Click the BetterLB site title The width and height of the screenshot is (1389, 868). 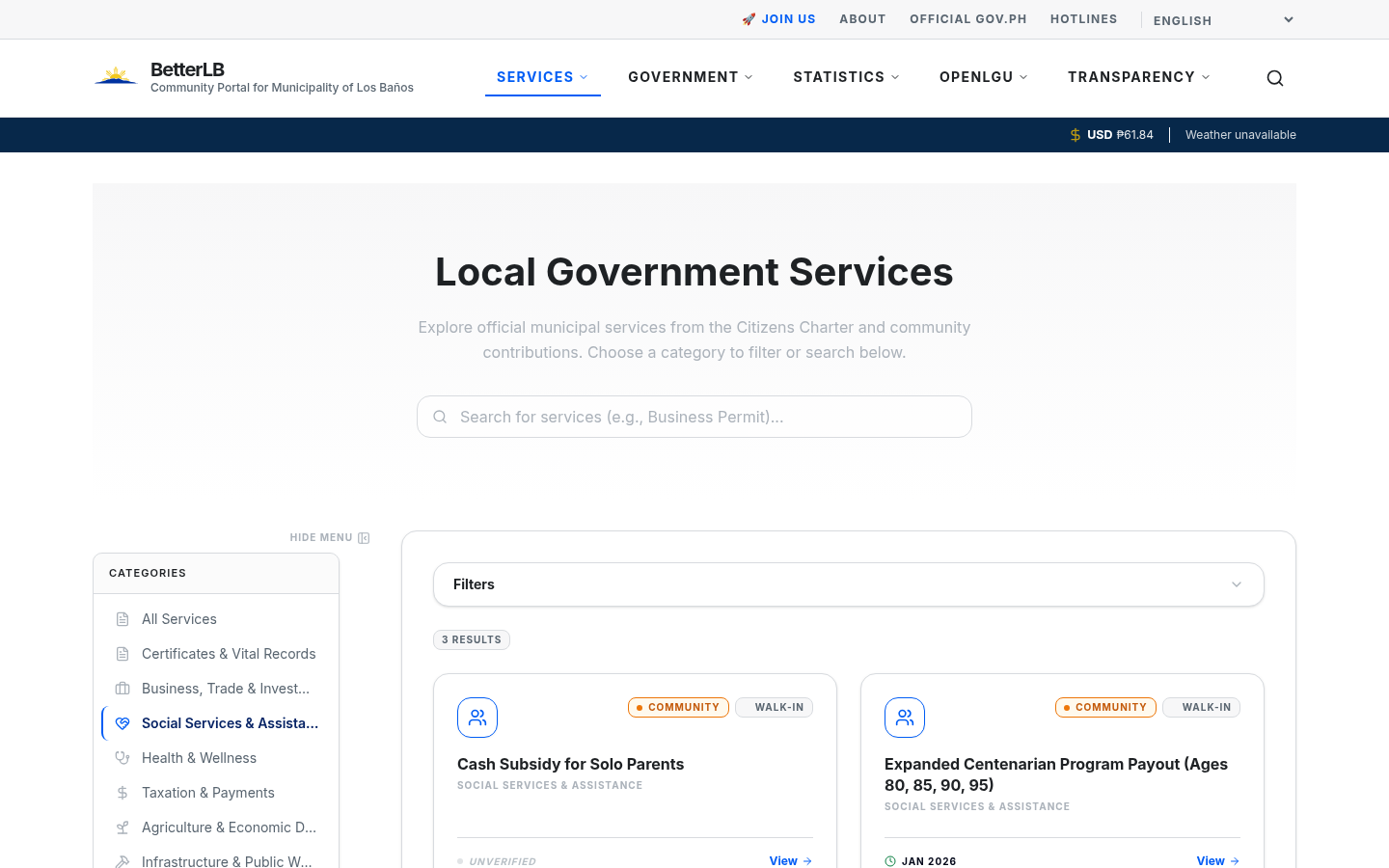187,69
